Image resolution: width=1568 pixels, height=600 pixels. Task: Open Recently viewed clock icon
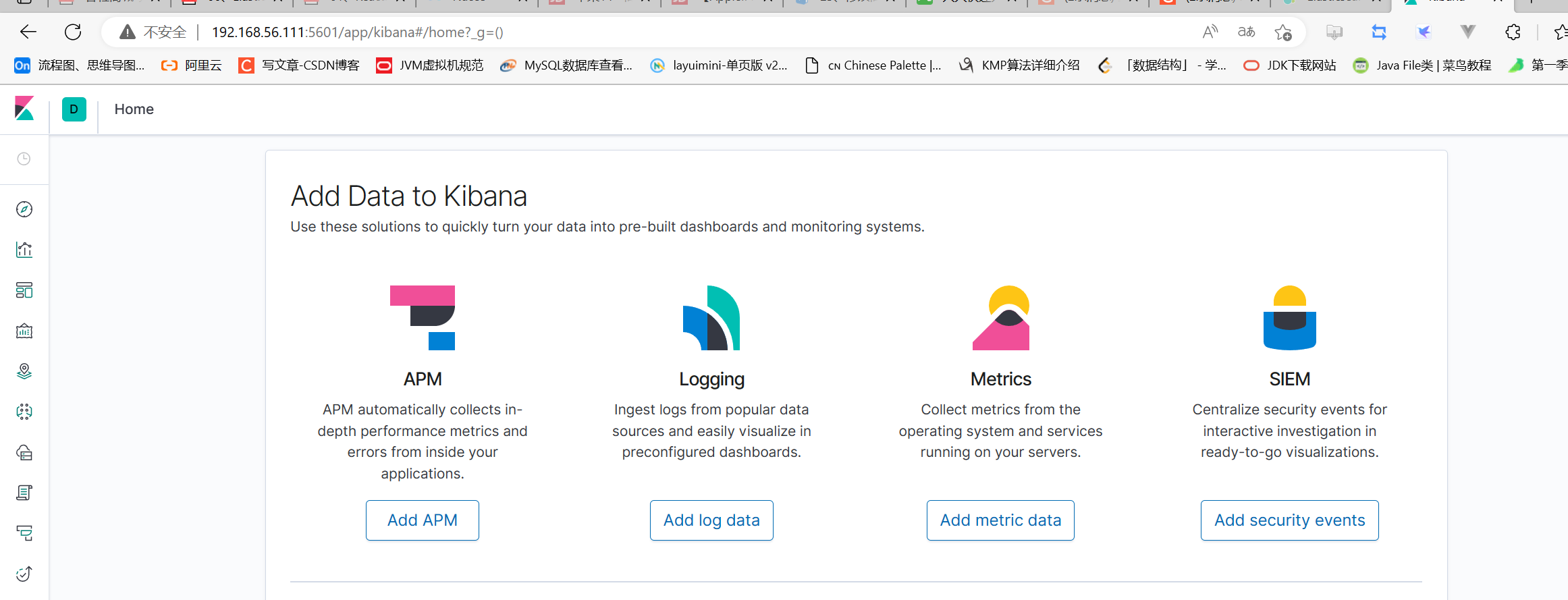click(24, 159)
